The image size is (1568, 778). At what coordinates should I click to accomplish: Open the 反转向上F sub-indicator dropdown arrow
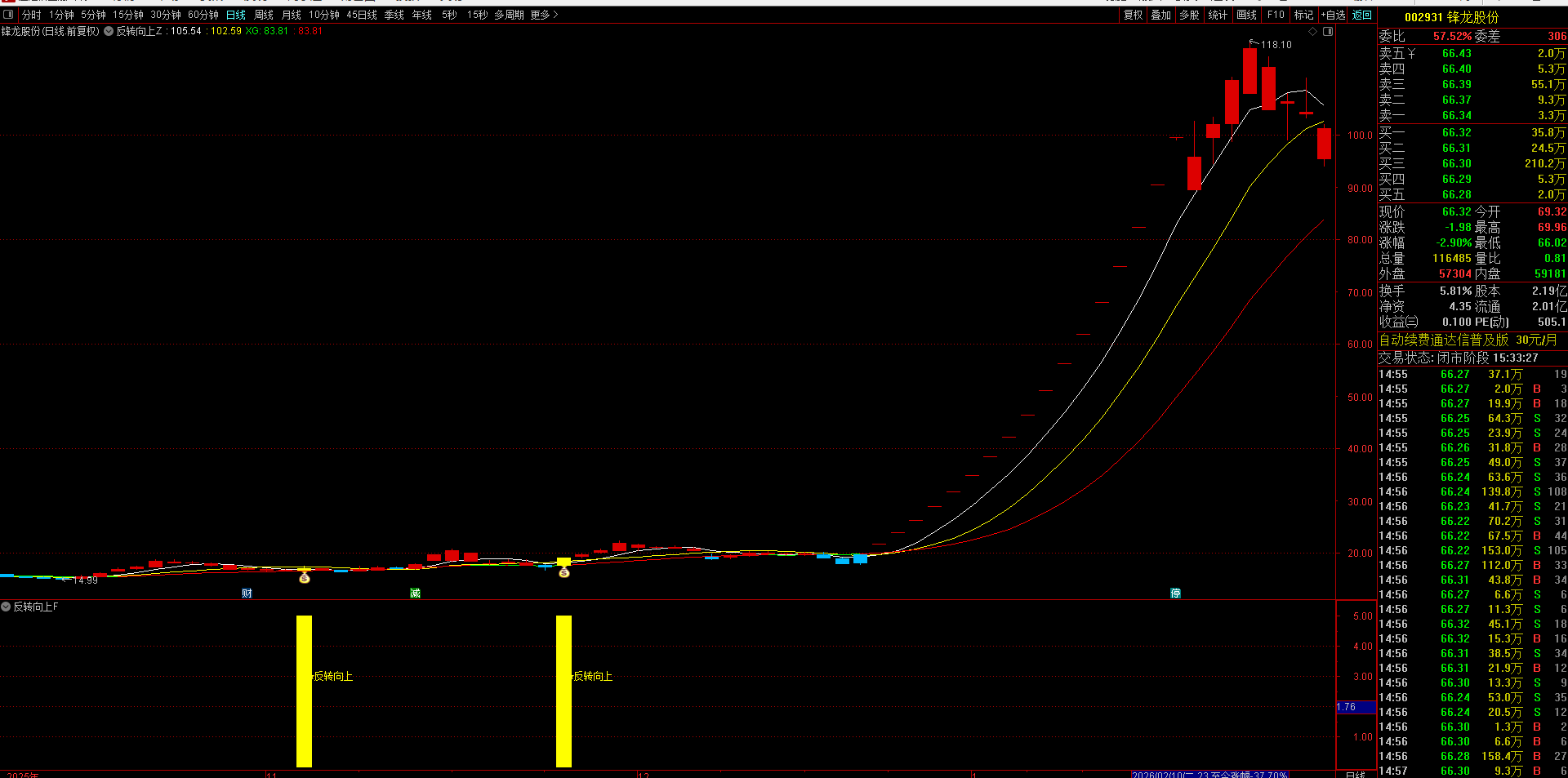click(6, 607)
